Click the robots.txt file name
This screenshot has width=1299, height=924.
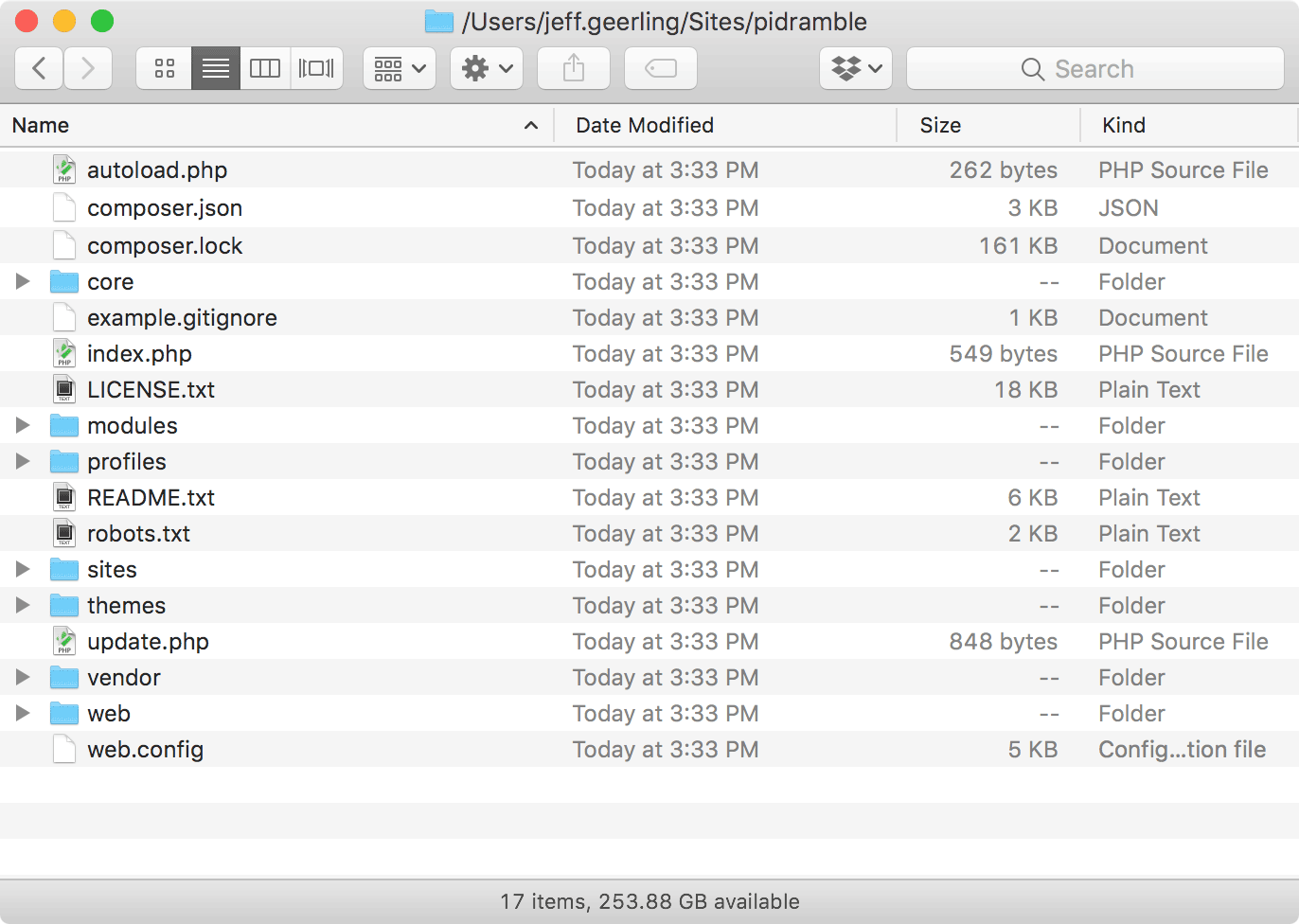click(x=138, y=534)
